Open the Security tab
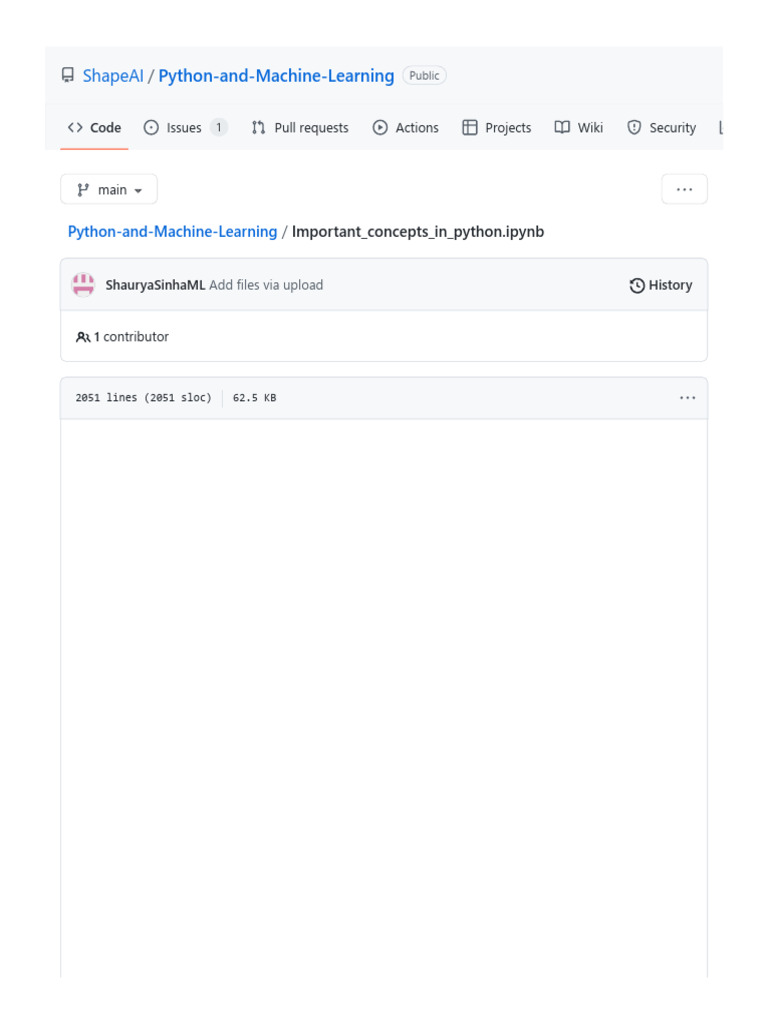The image size is (768, 1024). (661, 128)
